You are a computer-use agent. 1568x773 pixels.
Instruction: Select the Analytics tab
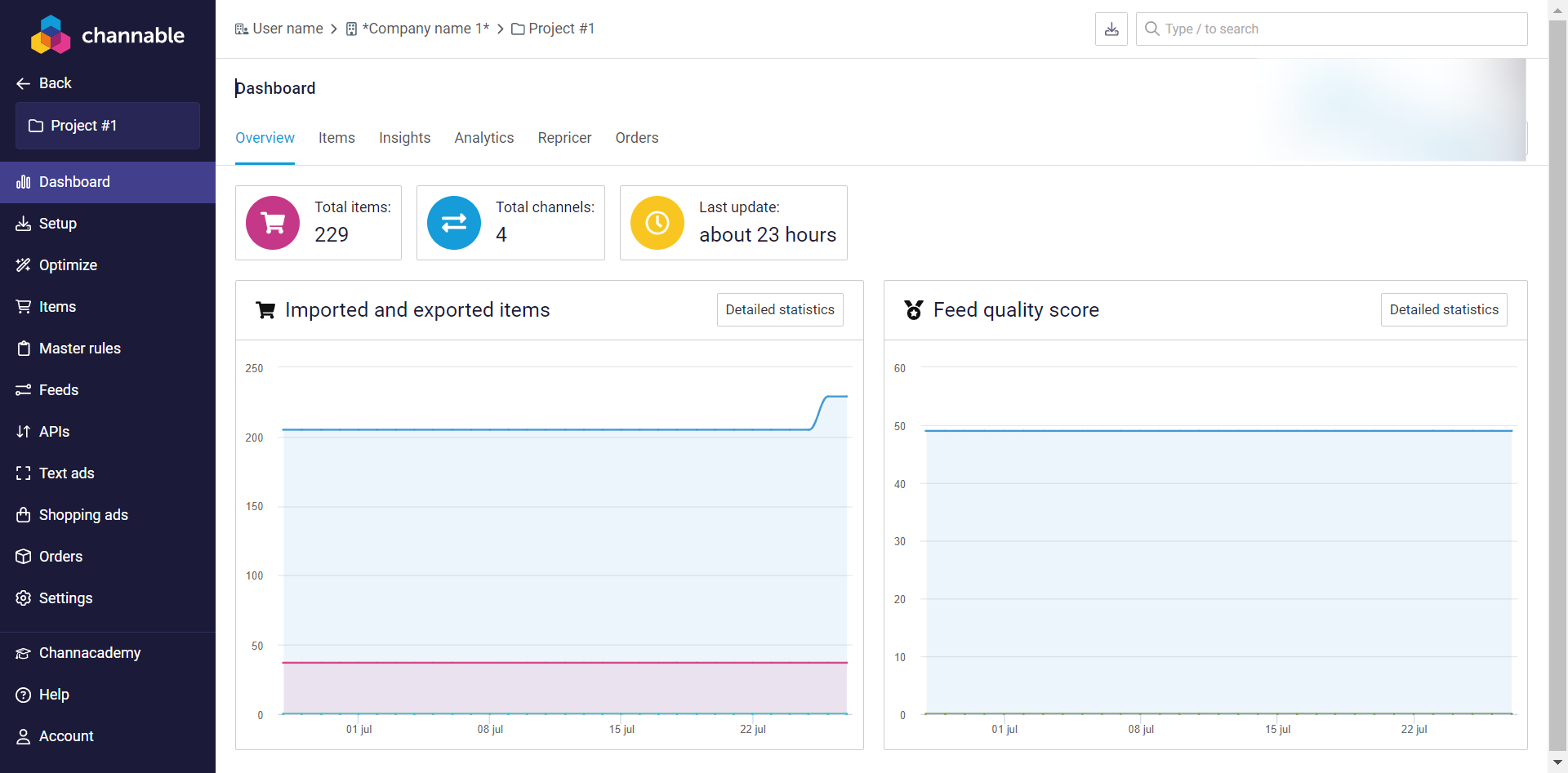(x=483, y=138)
